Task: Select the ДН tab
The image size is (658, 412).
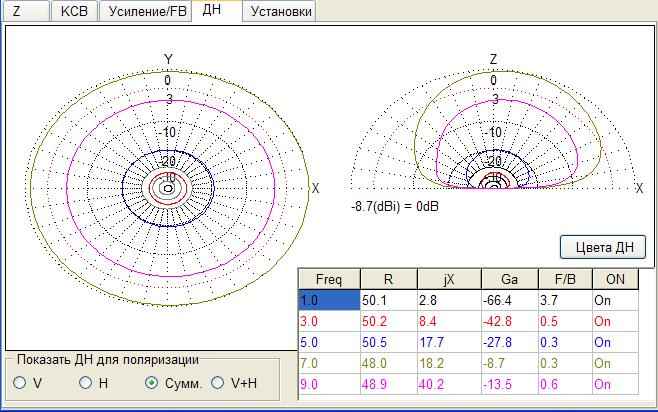Action: click(x=217, y=10)
